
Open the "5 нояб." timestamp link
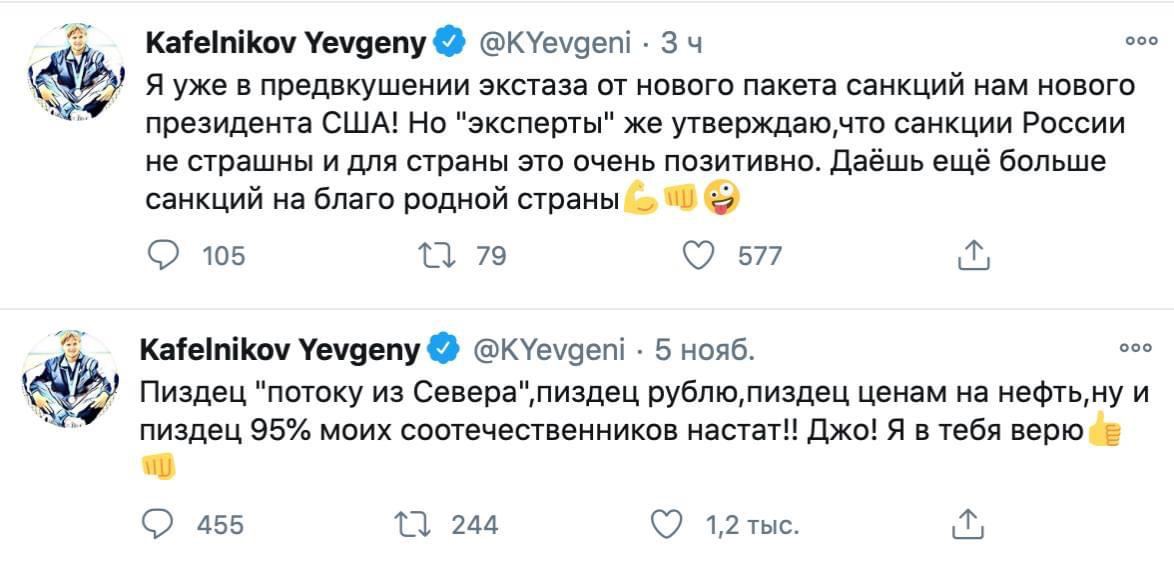tap(706, 350)
